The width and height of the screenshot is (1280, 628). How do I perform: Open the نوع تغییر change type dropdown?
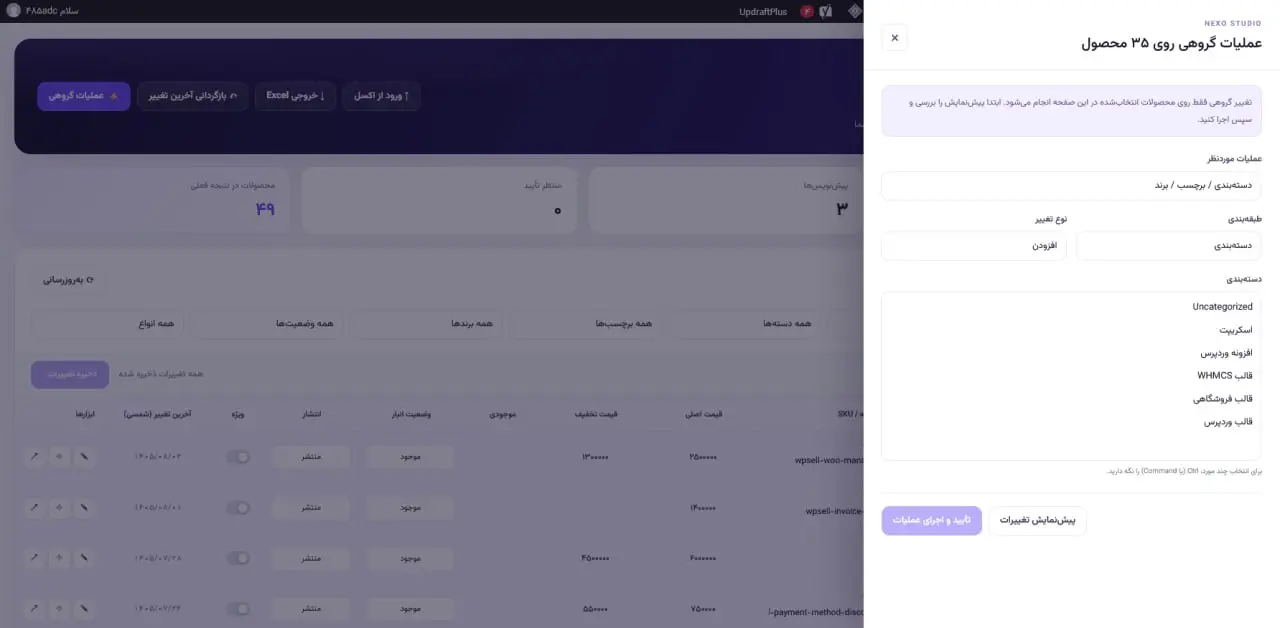click(x=974, y=246)
